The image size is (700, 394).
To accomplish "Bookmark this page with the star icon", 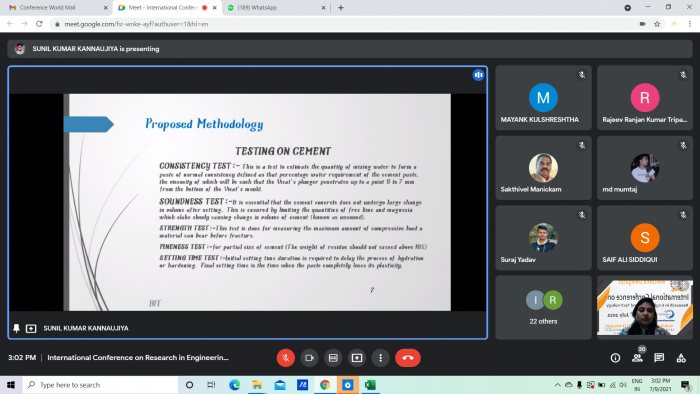I will (657, 24).
